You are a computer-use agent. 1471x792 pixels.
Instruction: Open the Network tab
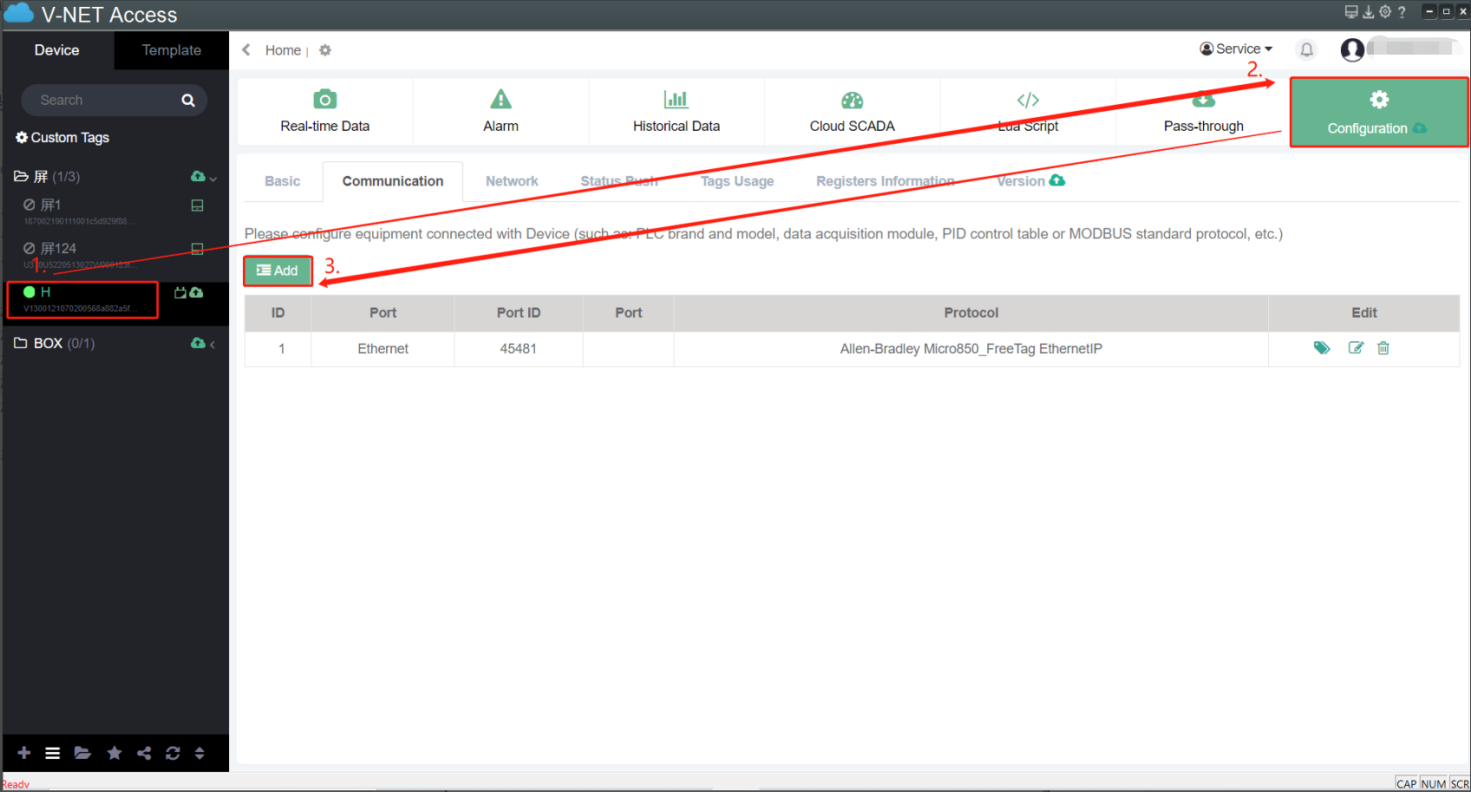512,181
